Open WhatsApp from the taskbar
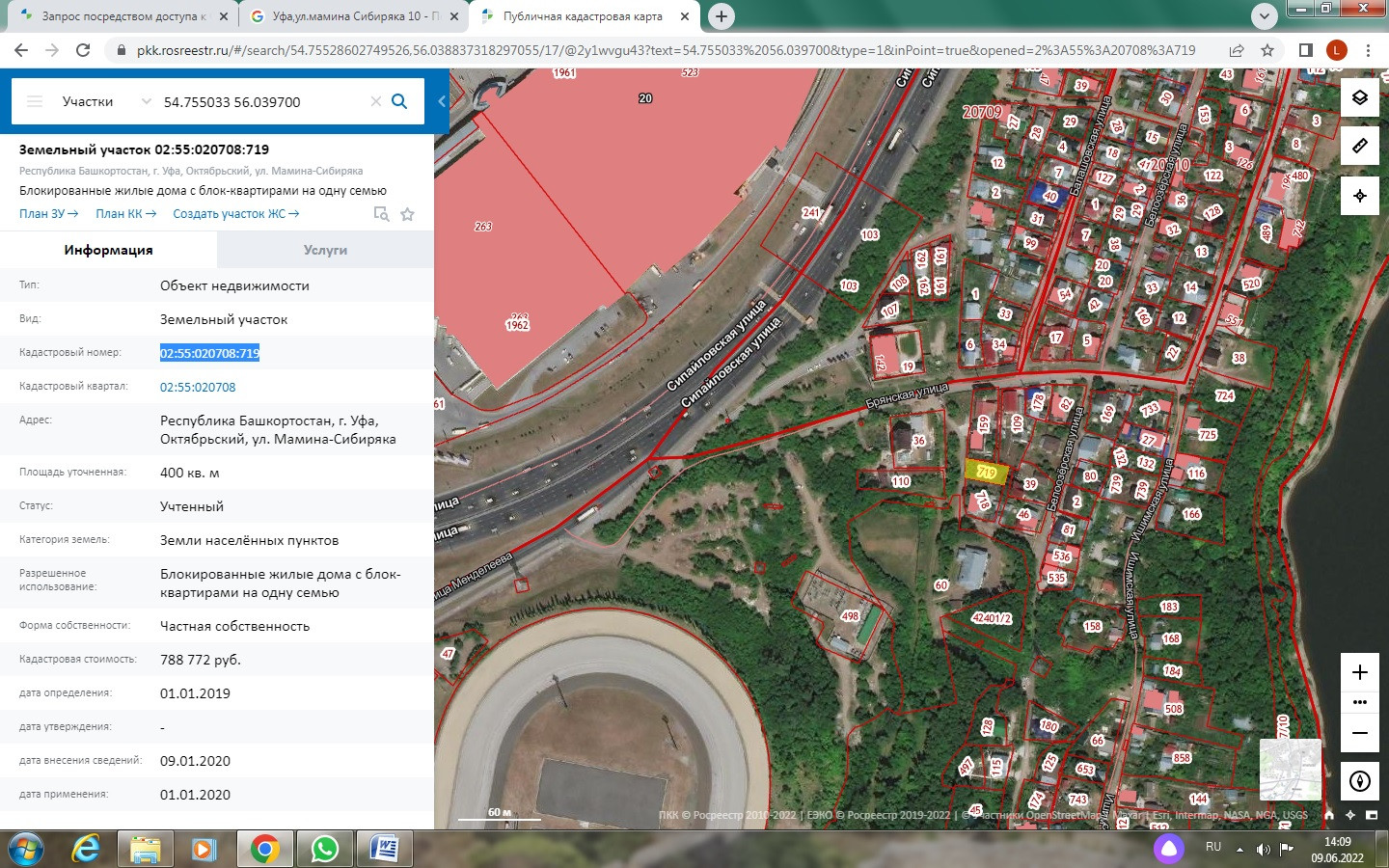Screen dimensions: 1389x868 tap(324, 849)
